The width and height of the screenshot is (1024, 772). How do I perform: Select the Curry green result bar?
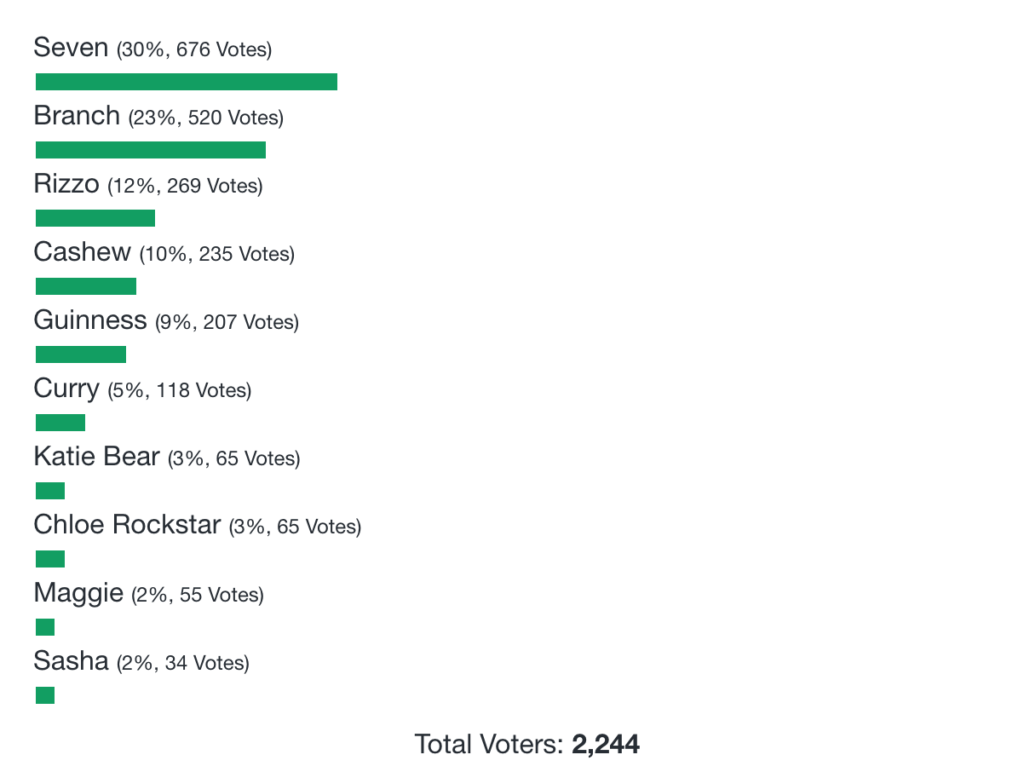(x=60, y=423)
